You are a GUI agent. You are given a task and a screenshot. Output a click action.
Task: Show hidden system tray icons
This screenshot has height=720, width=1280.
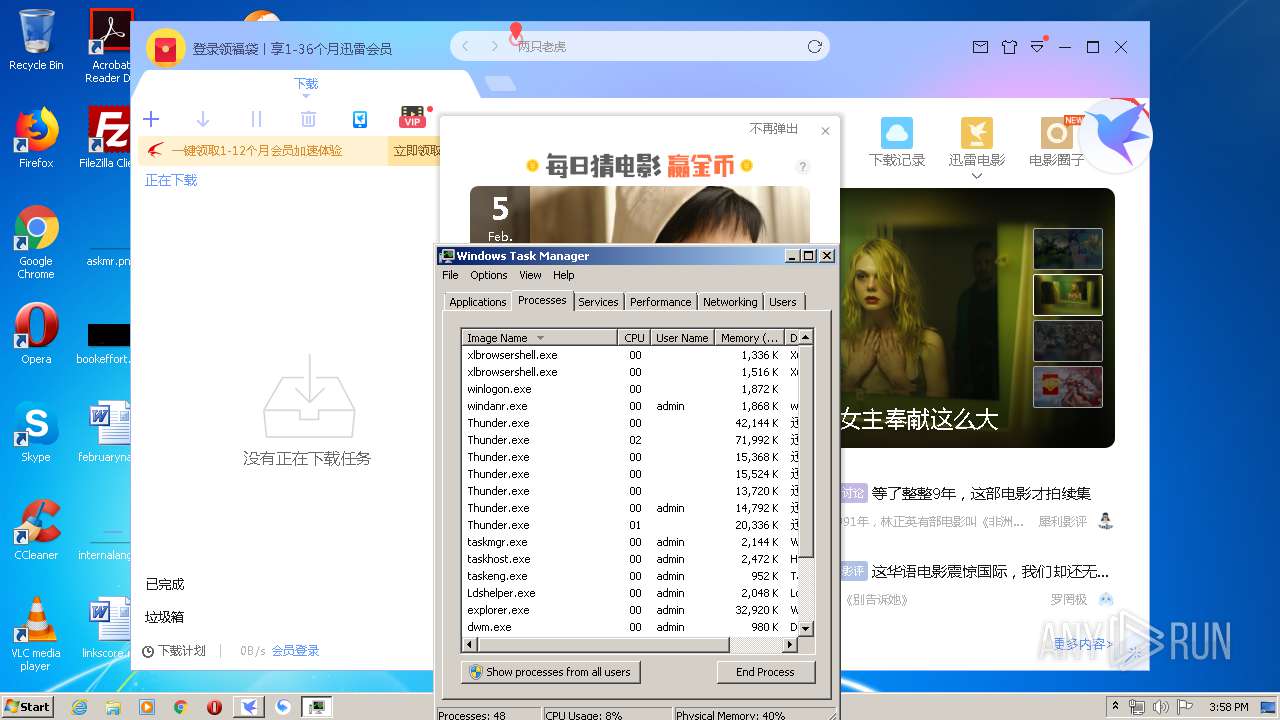tap(1115, 706)
